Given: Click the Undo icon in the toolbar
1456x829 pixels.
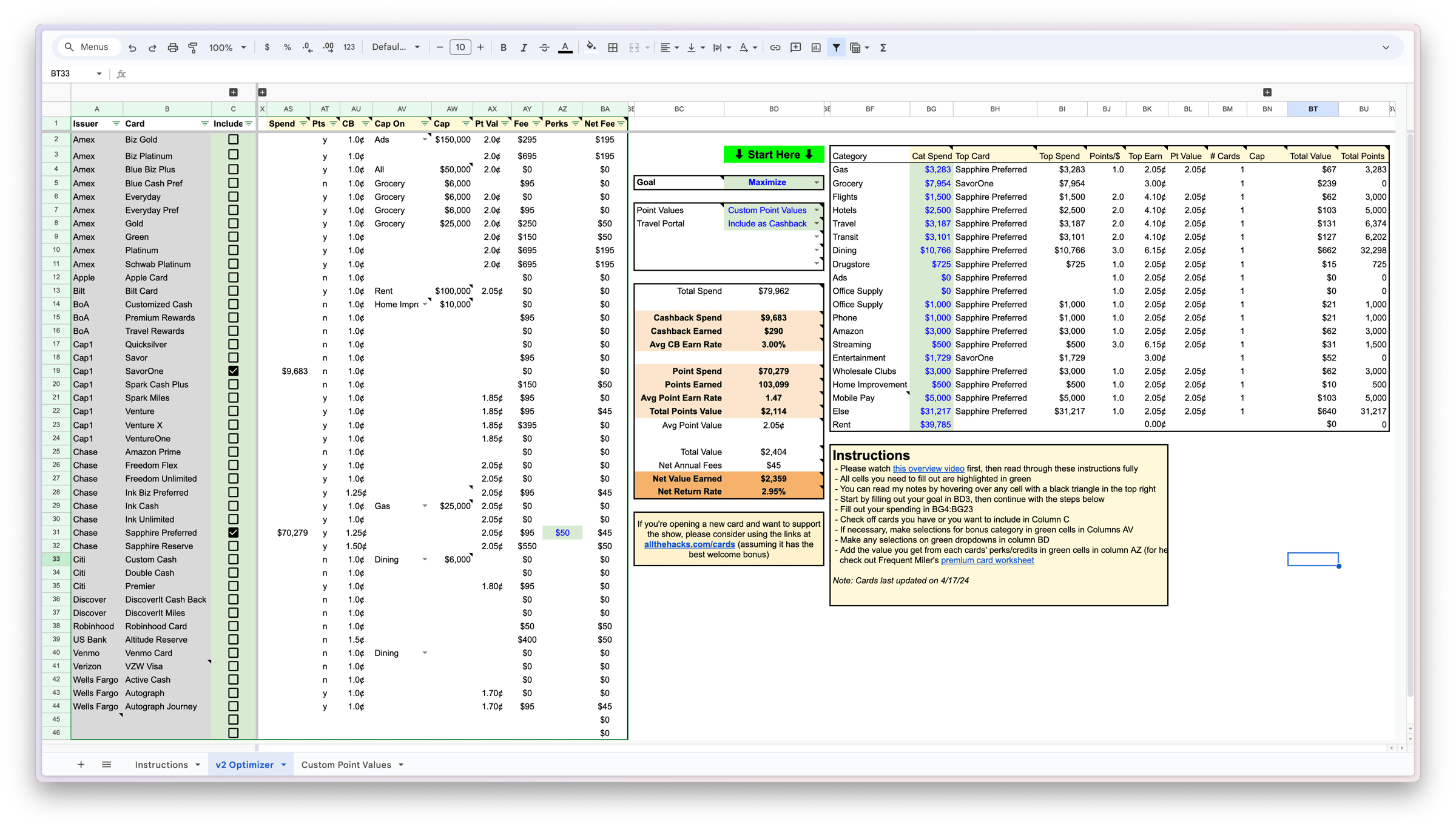Looking at the screenshot, I should click(132, 47).
